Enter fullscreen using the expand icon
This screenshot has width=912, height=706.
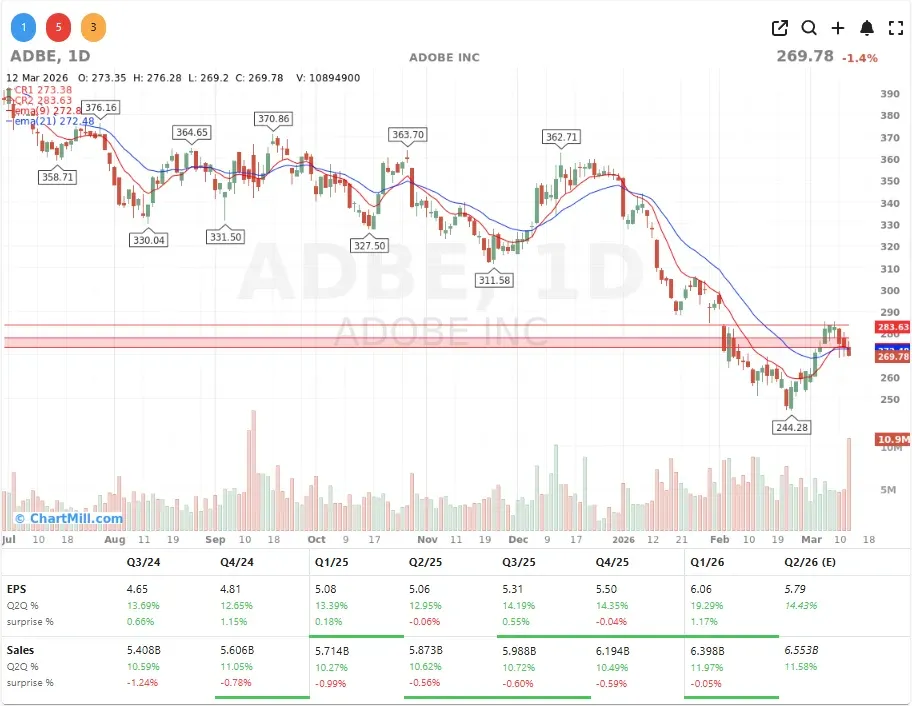click(x=896, y=28)
